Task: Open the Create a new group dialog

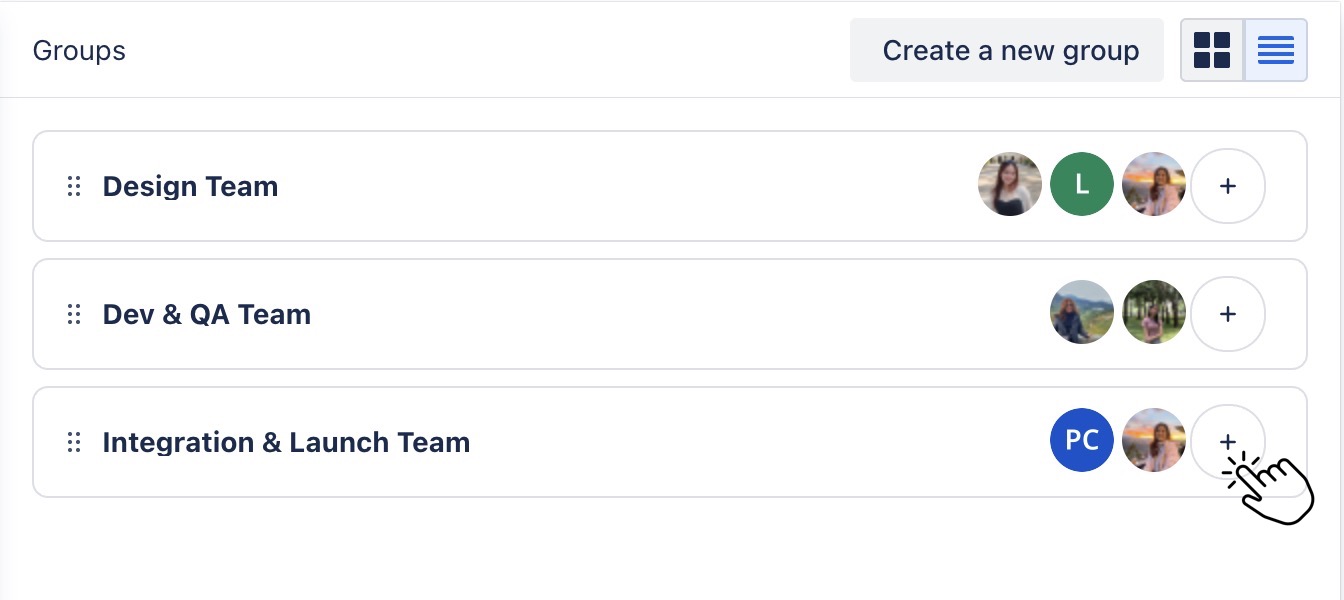Action: (1007, 49)
